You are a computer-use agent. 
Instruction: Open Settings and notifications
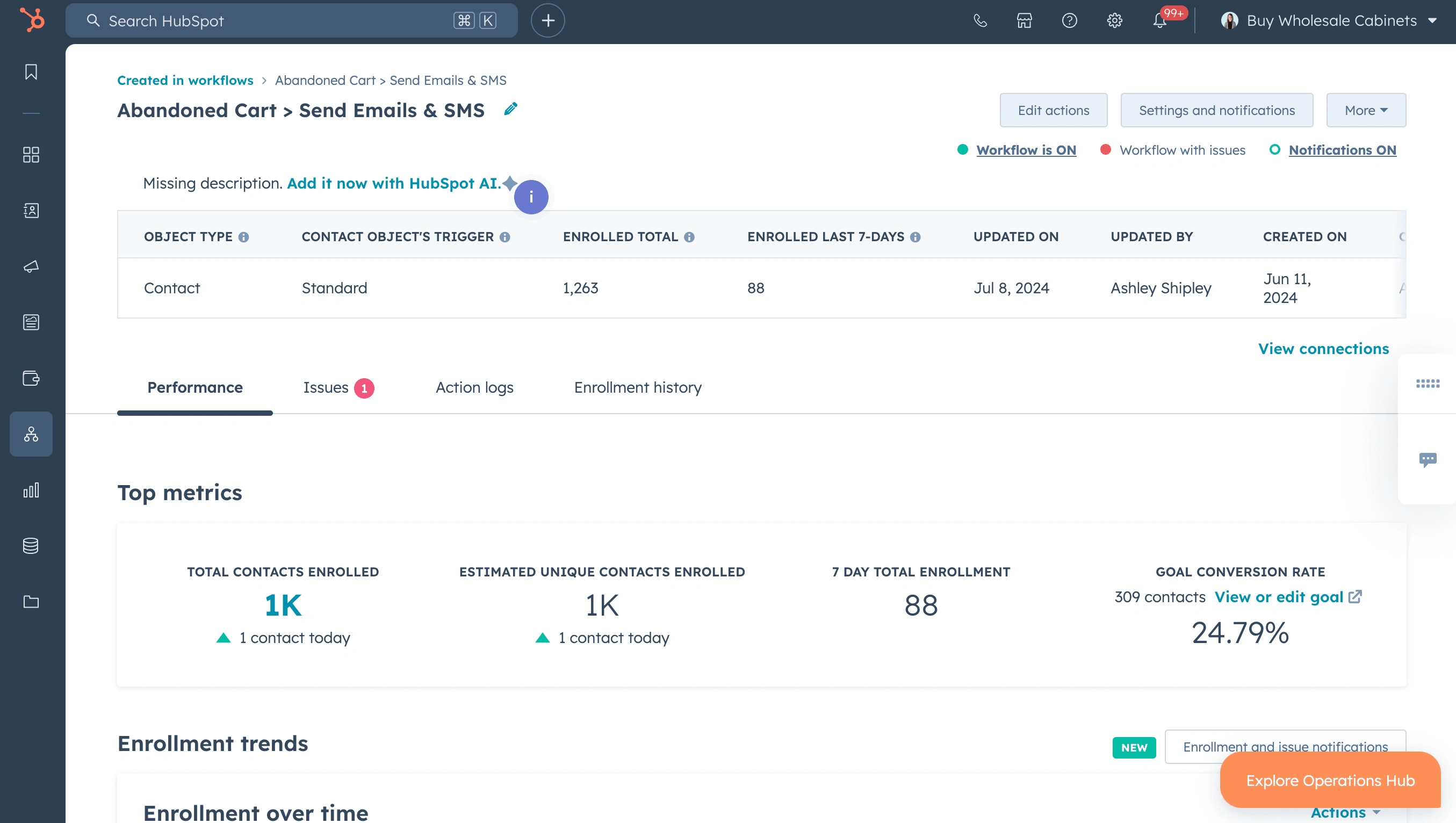pos(1216,110)
